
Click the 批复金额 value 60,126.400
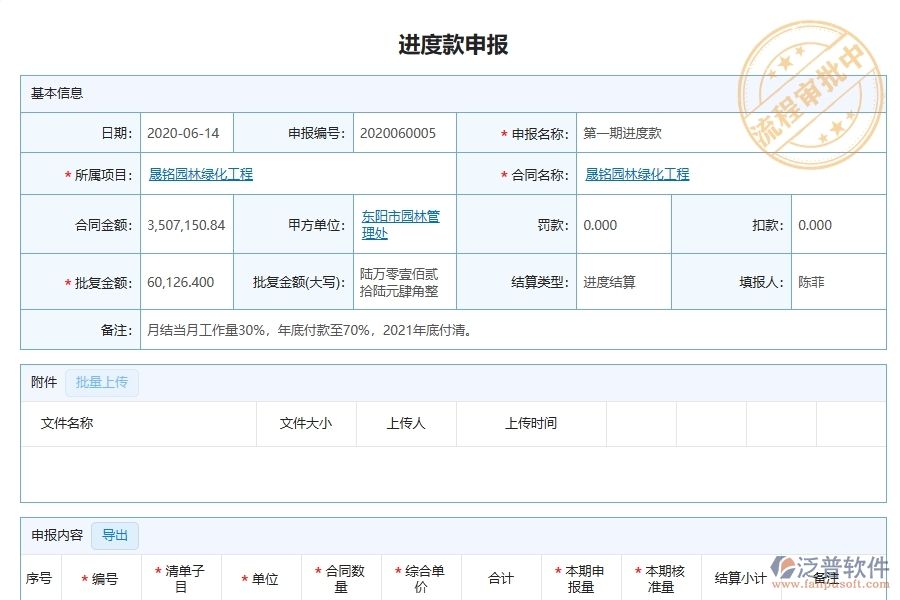185,281
